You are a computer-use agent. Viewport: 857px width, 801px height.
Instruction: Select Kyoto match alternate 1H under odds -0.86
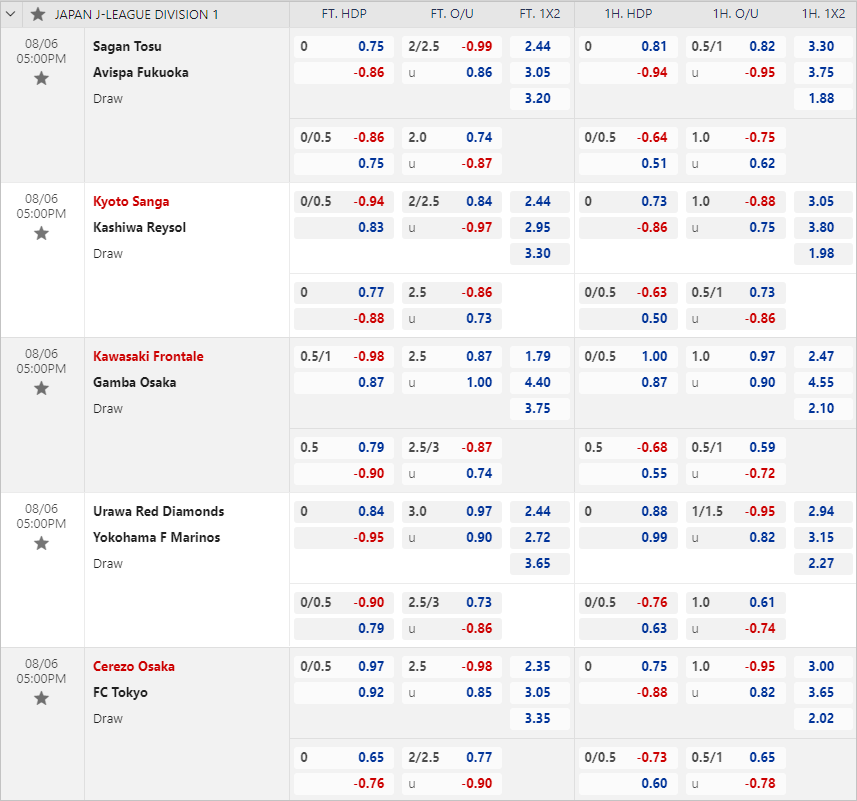[736, 319]
